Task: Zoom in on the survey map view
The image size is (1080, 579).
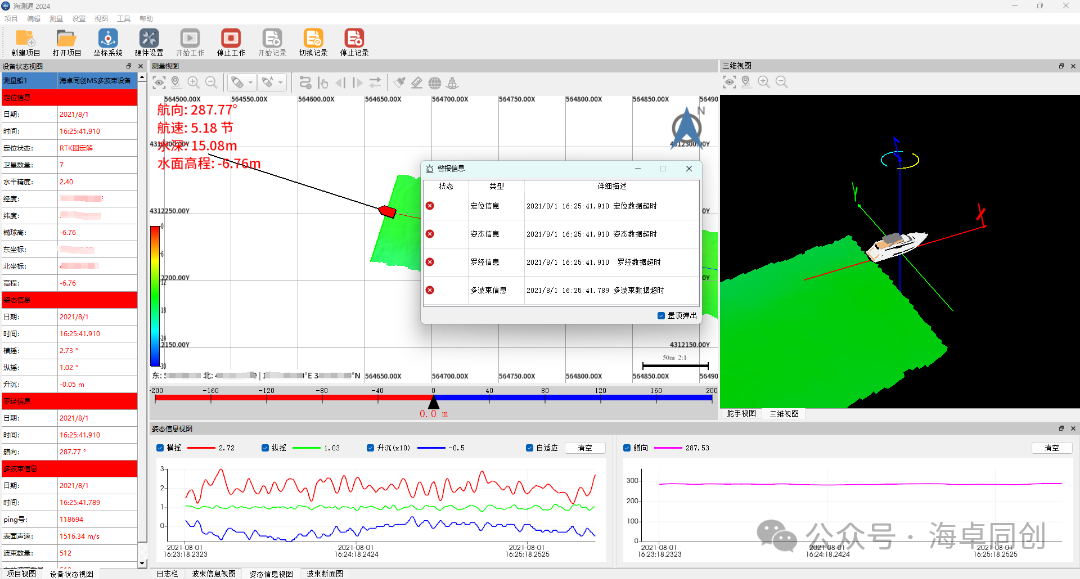Action: pos(193,82)
